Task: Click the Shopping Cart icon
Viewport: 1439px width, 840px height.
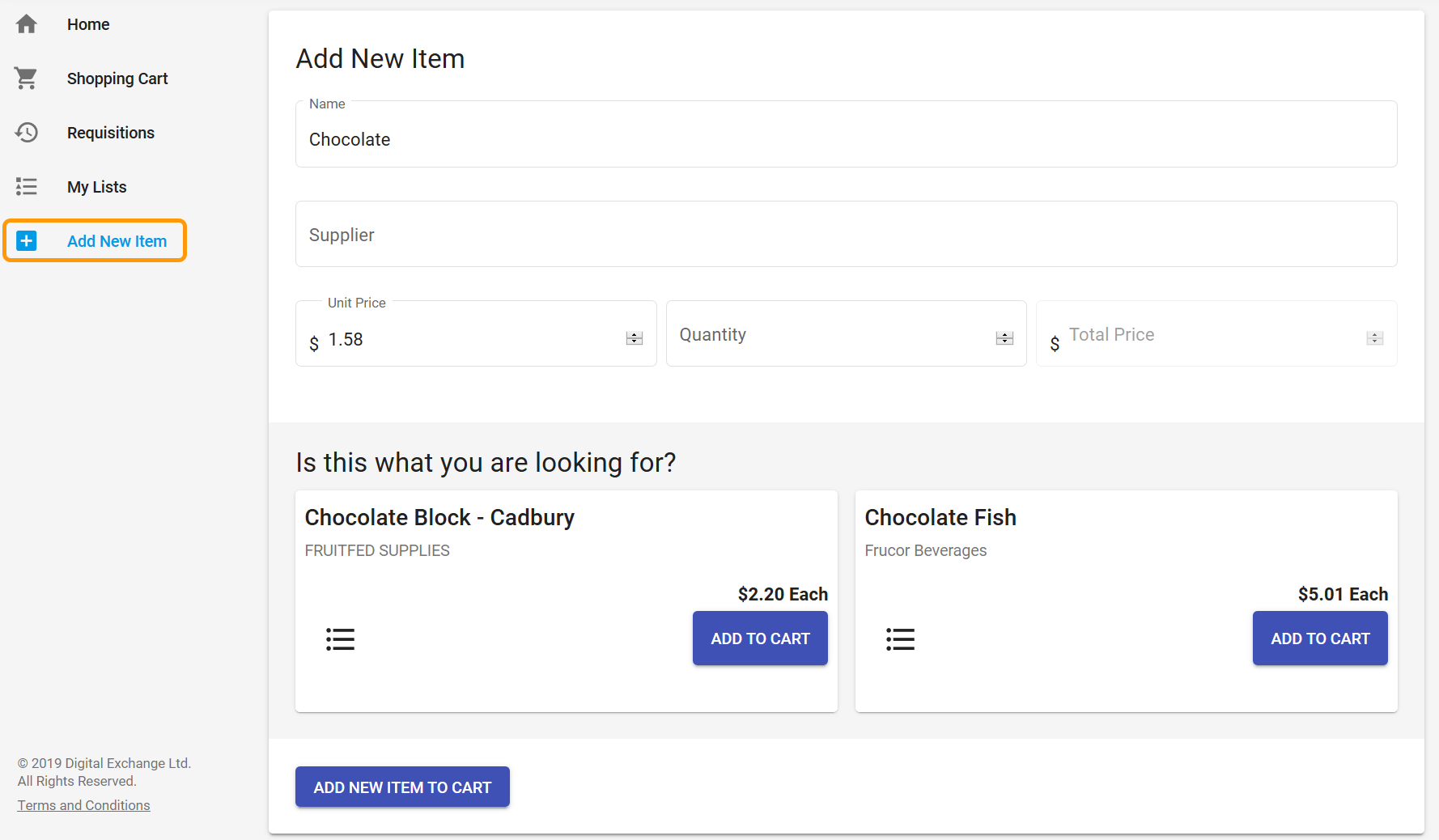Action: [27, 78]
